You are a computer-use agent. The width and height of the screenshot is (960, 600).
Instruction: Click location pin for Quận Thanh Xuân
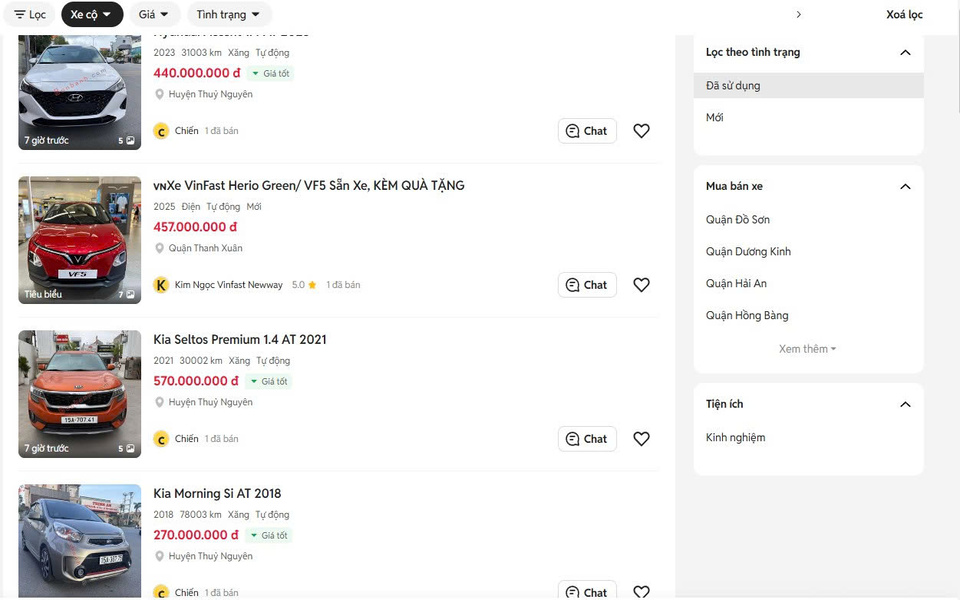tap(159, 248)
